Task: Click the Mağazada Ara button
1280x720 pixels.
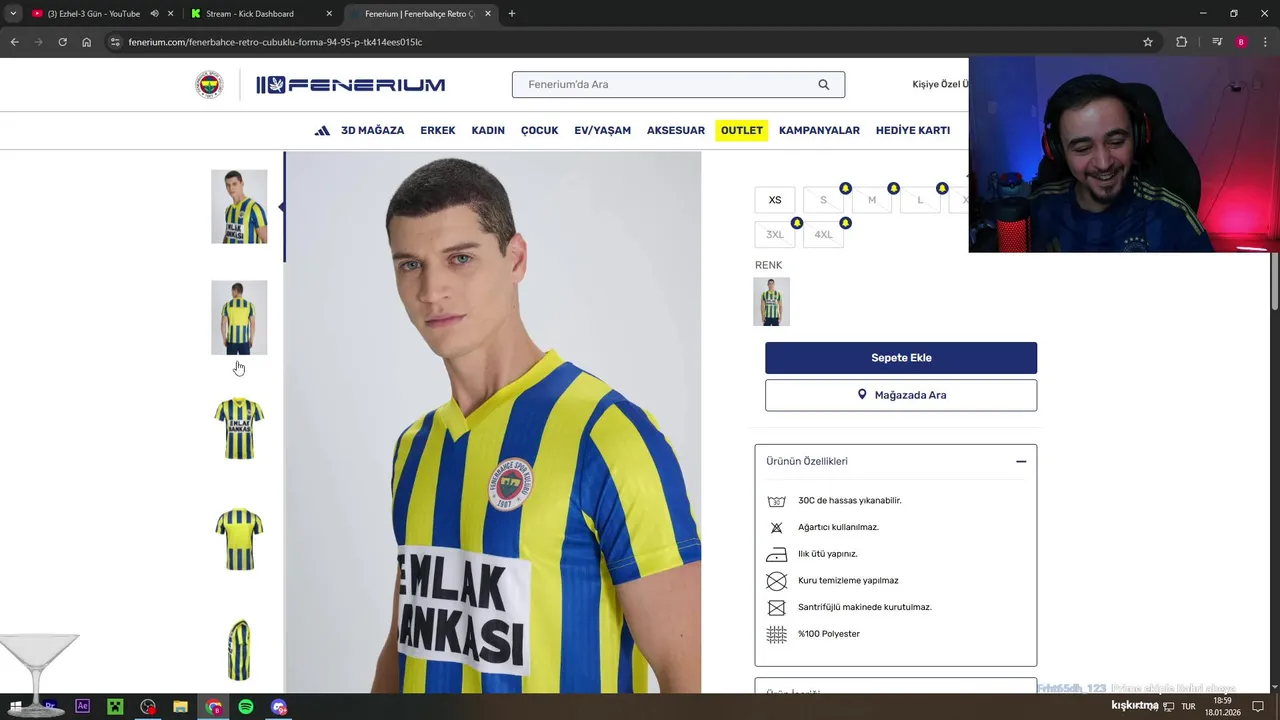Action: pyautogui.click(x=901, y=395)
